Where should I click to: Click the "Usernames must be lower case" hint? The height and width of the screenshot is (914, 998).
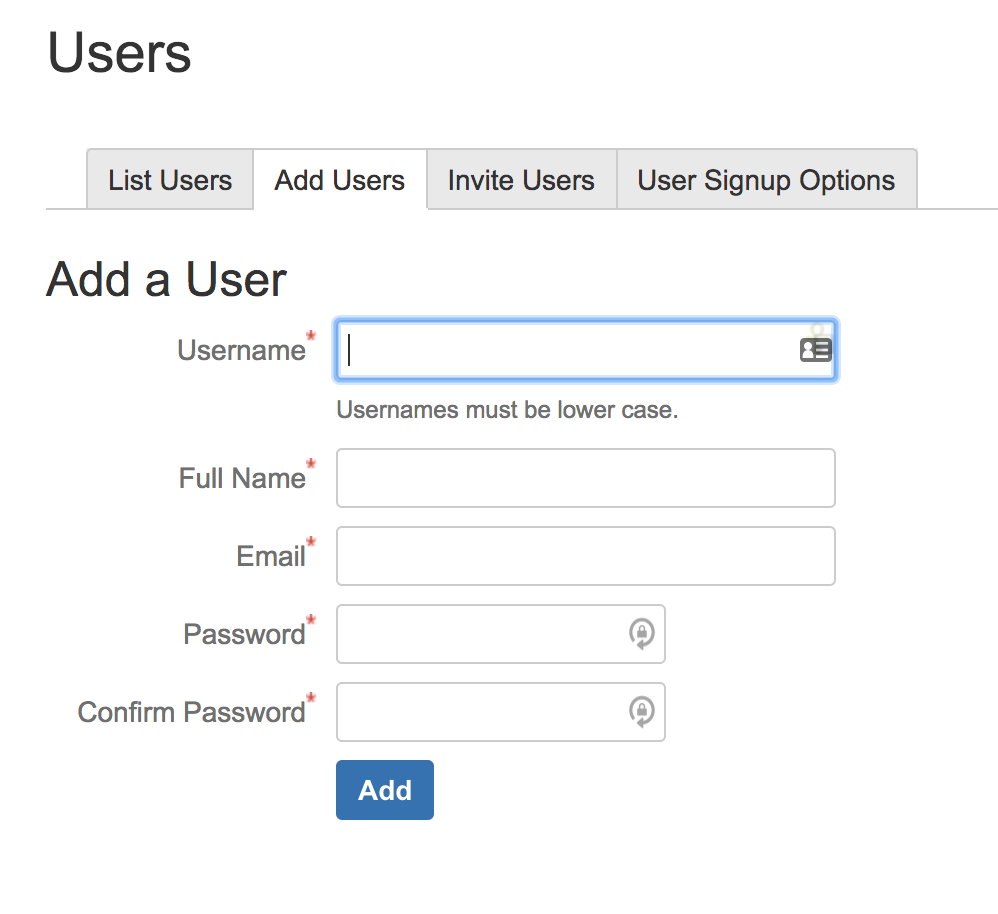507,410
